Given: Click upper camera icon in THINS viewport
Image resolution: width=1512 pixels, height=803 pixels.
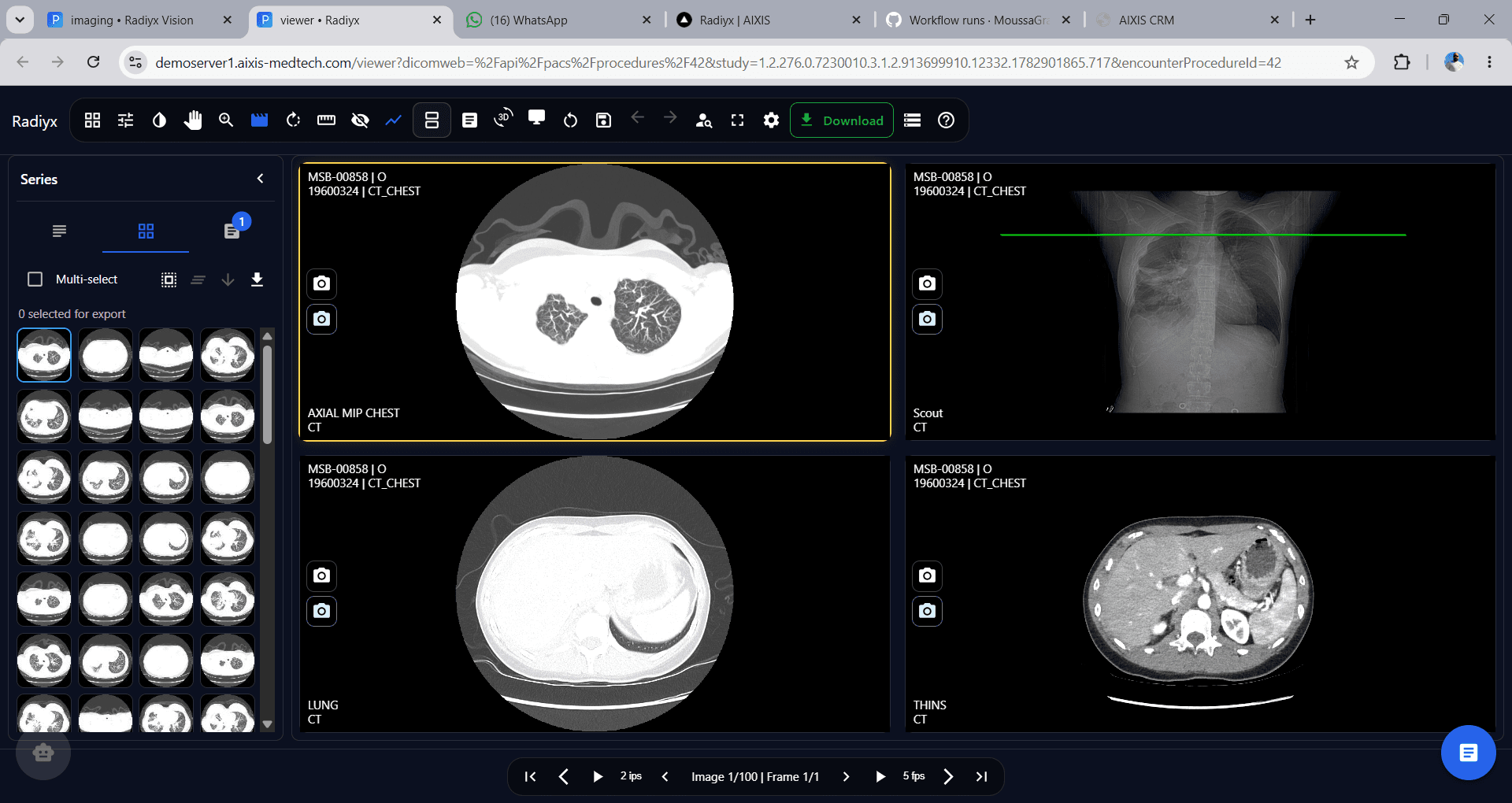Looking at the screenshot, I should pos(927,575).
